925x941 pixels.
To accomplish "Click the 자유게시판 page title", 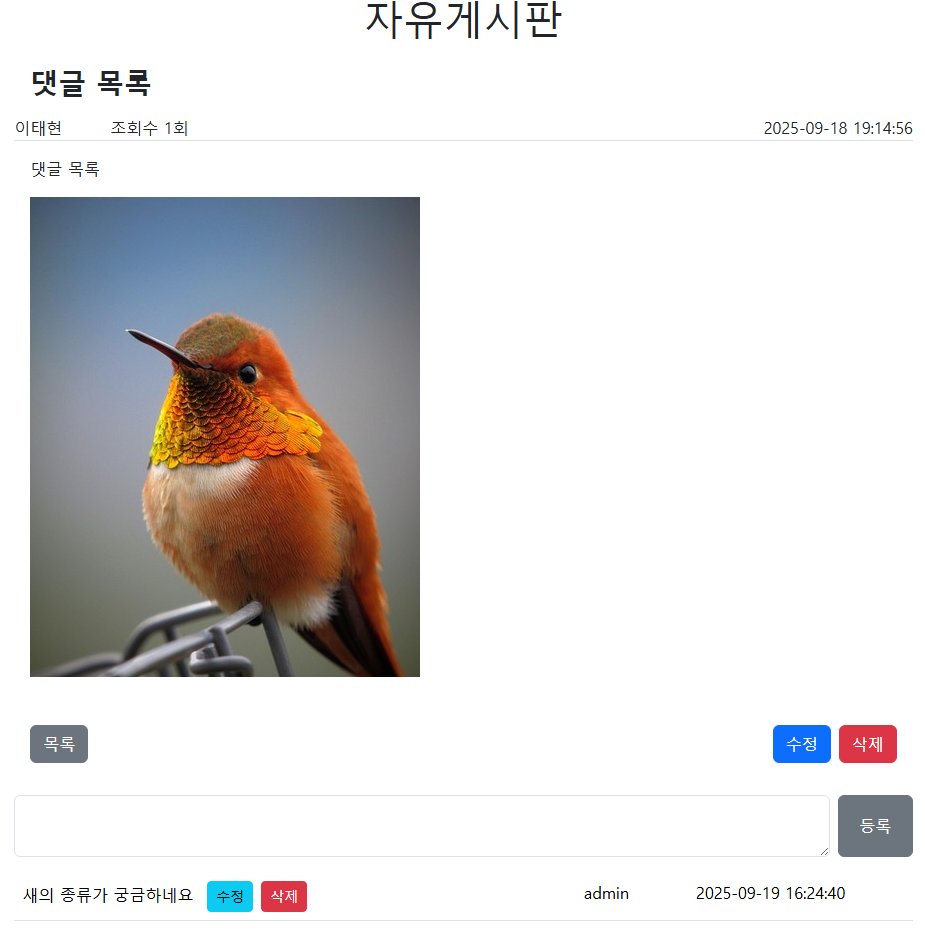I will click(463, 20).
